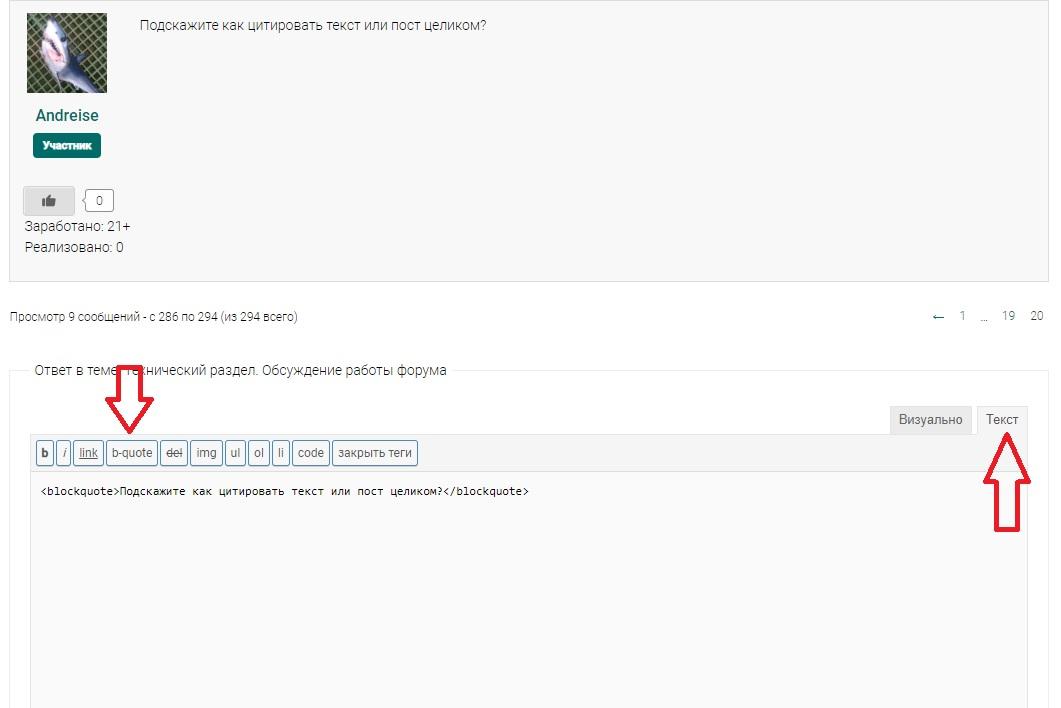Jump to page 19 in pagination
The image size is (1061, 708).
(x=1008, y=316)
